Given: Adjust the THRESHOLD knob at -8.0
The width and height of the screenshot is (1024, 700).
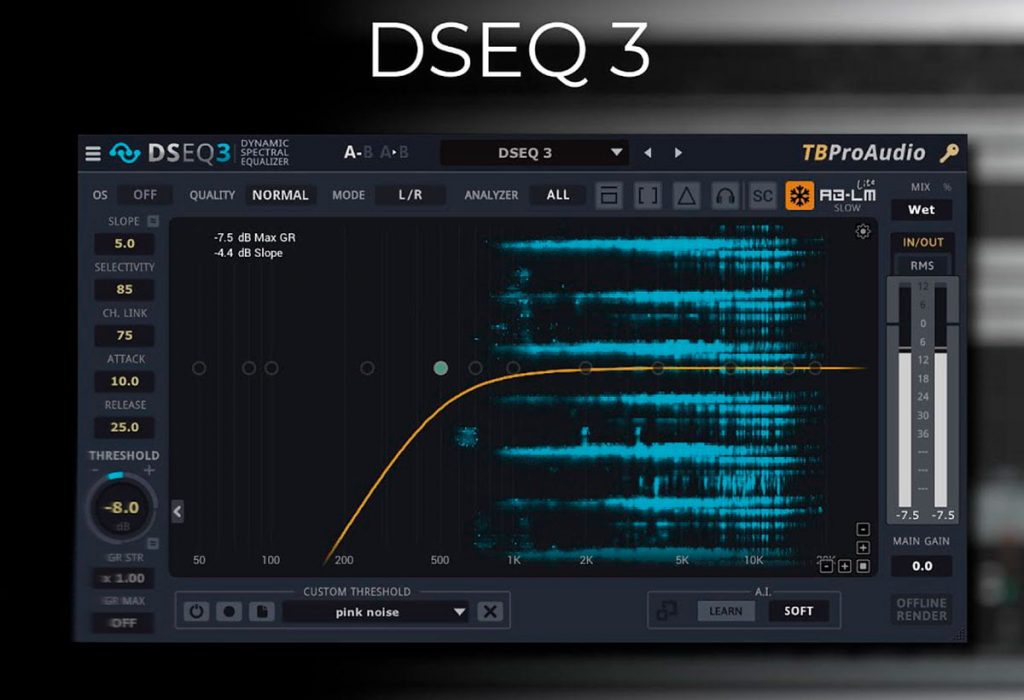Looking at the screenshot, I should 121,508.
